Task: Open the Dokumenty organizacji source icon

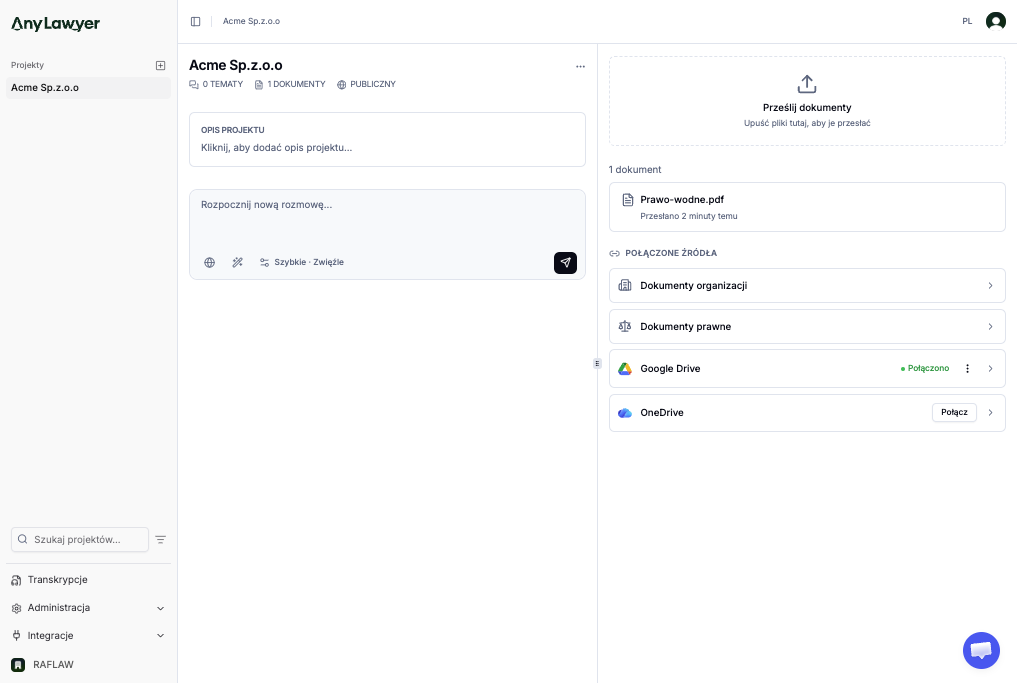Action: (625, 285)
